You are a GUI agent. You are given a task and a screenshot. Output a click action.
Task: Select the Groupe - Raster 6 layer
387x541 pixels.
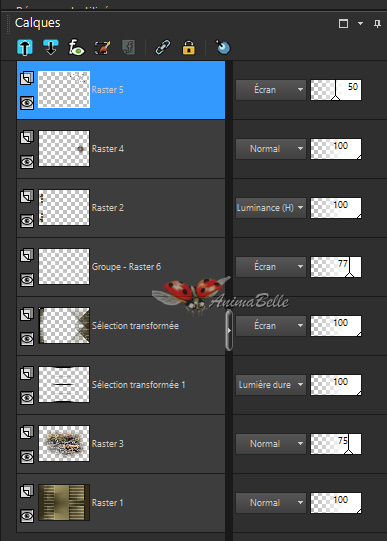[121, 267]
